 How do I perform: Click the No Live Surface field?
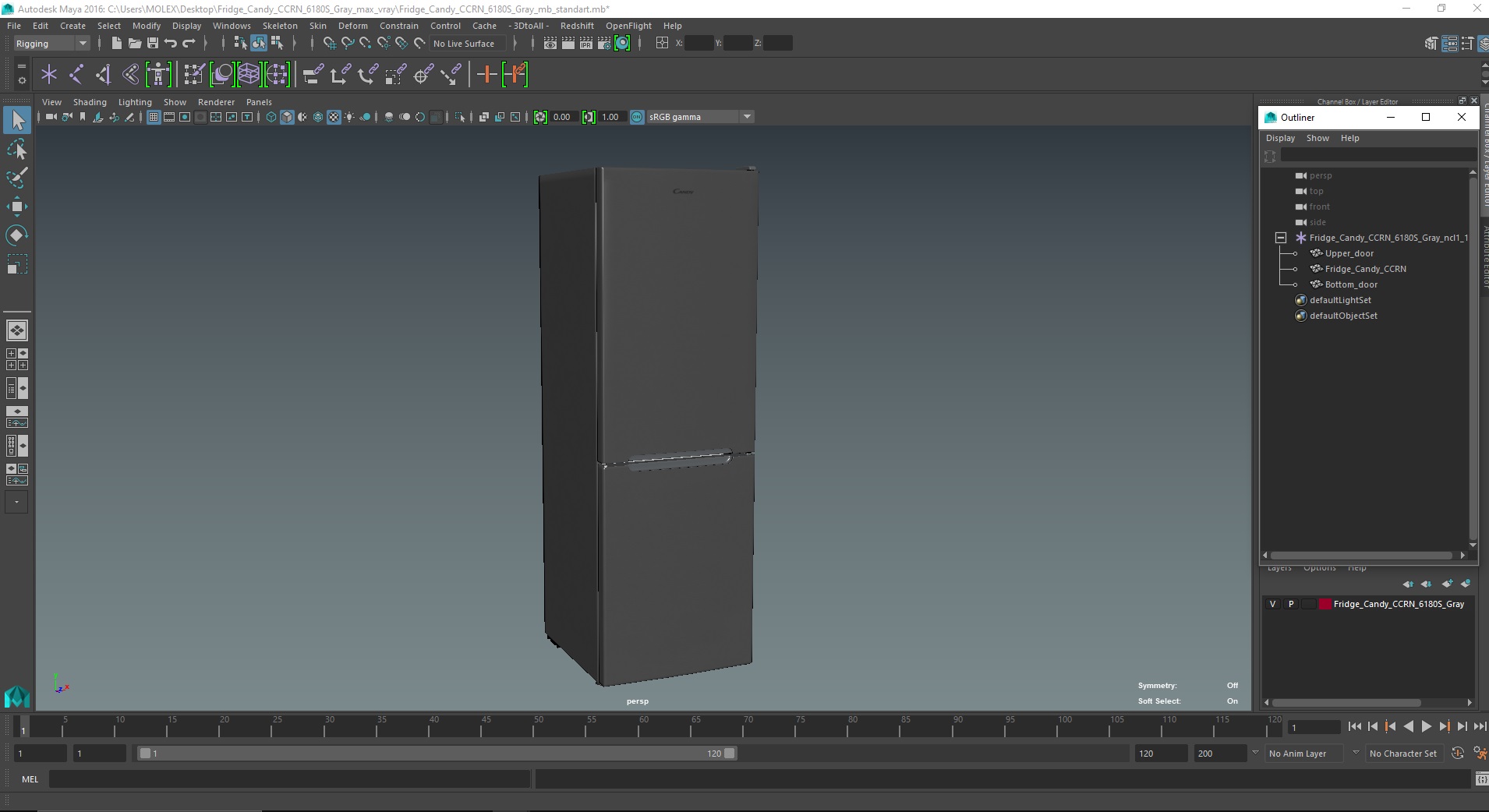(468, 44)
